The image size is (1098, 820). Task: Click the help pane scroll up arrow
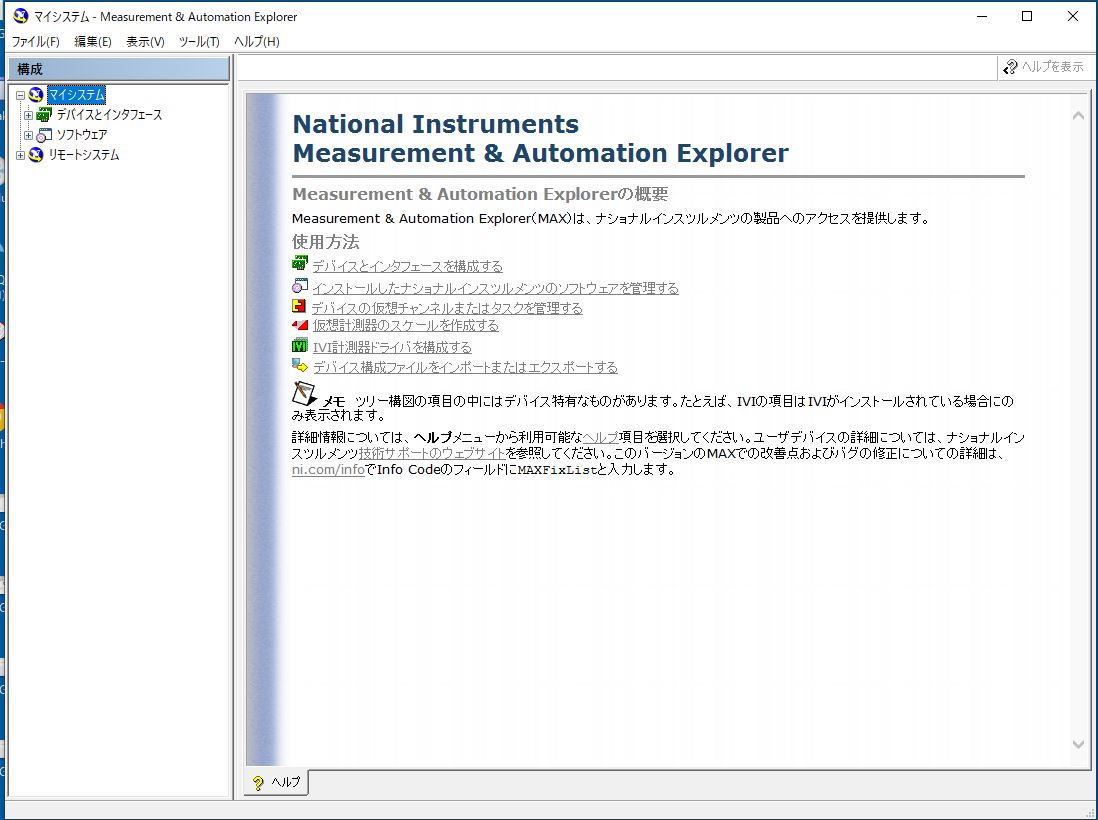pos(1078,116)
